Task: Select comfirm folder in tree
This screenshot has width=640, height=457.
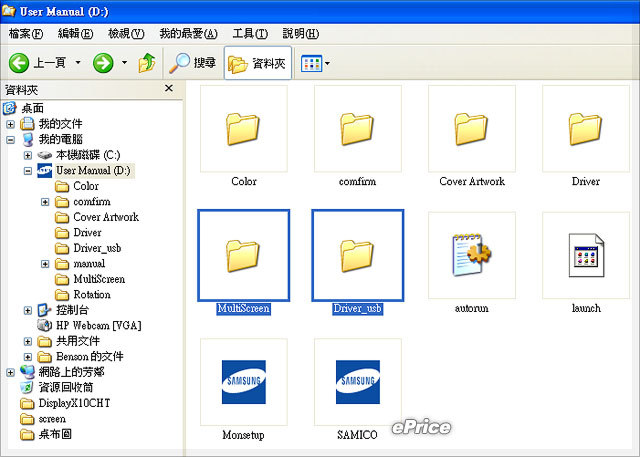Action: click(x=92, y=201)
